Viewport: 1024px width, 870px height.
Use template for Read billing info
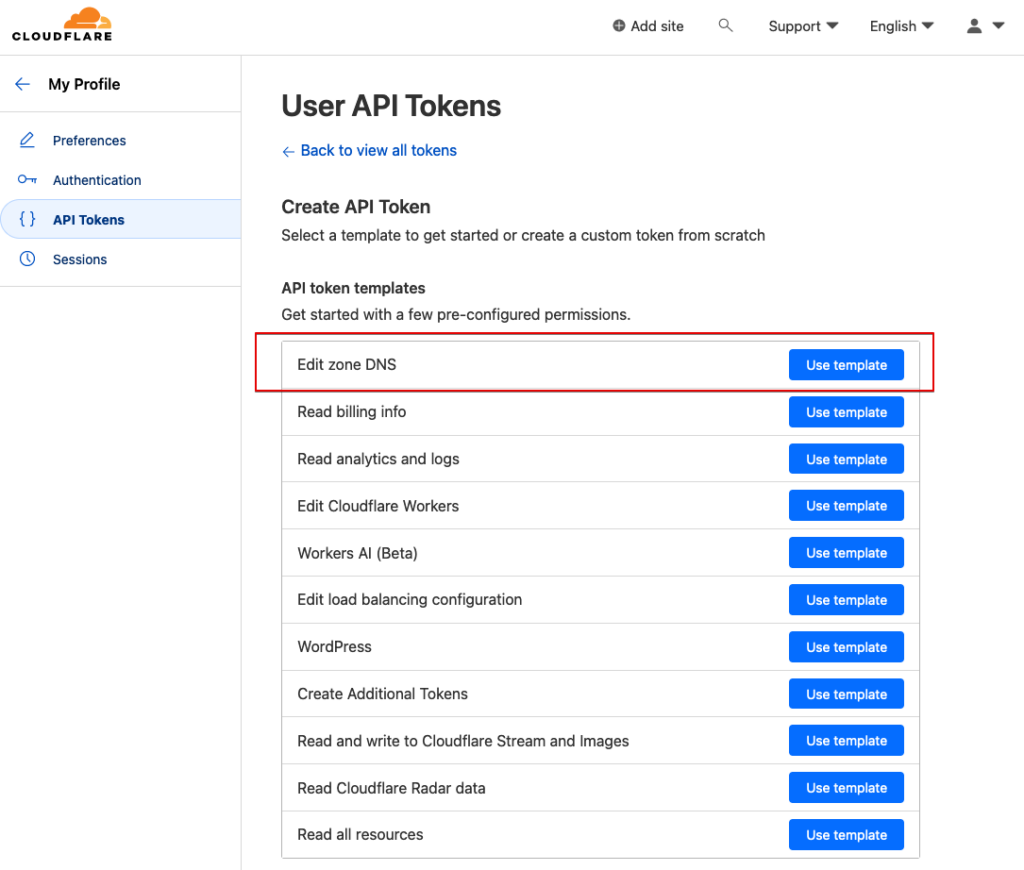(x=846, y=412)
